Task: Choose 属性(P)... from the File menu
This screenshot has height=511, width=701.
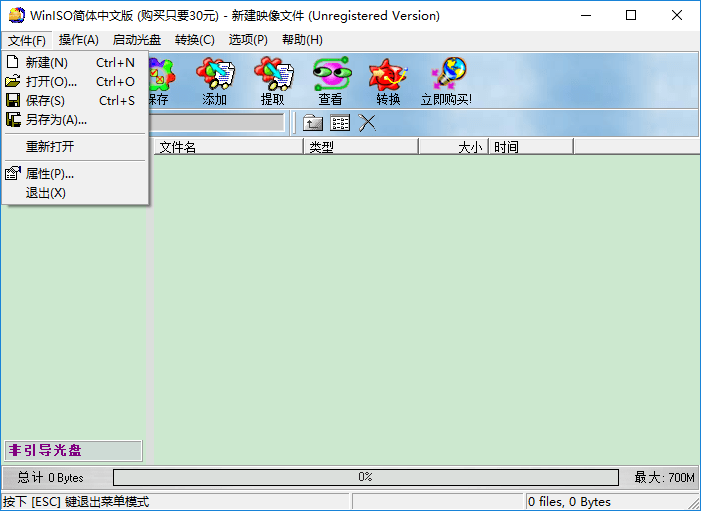Action: [75, 173]
